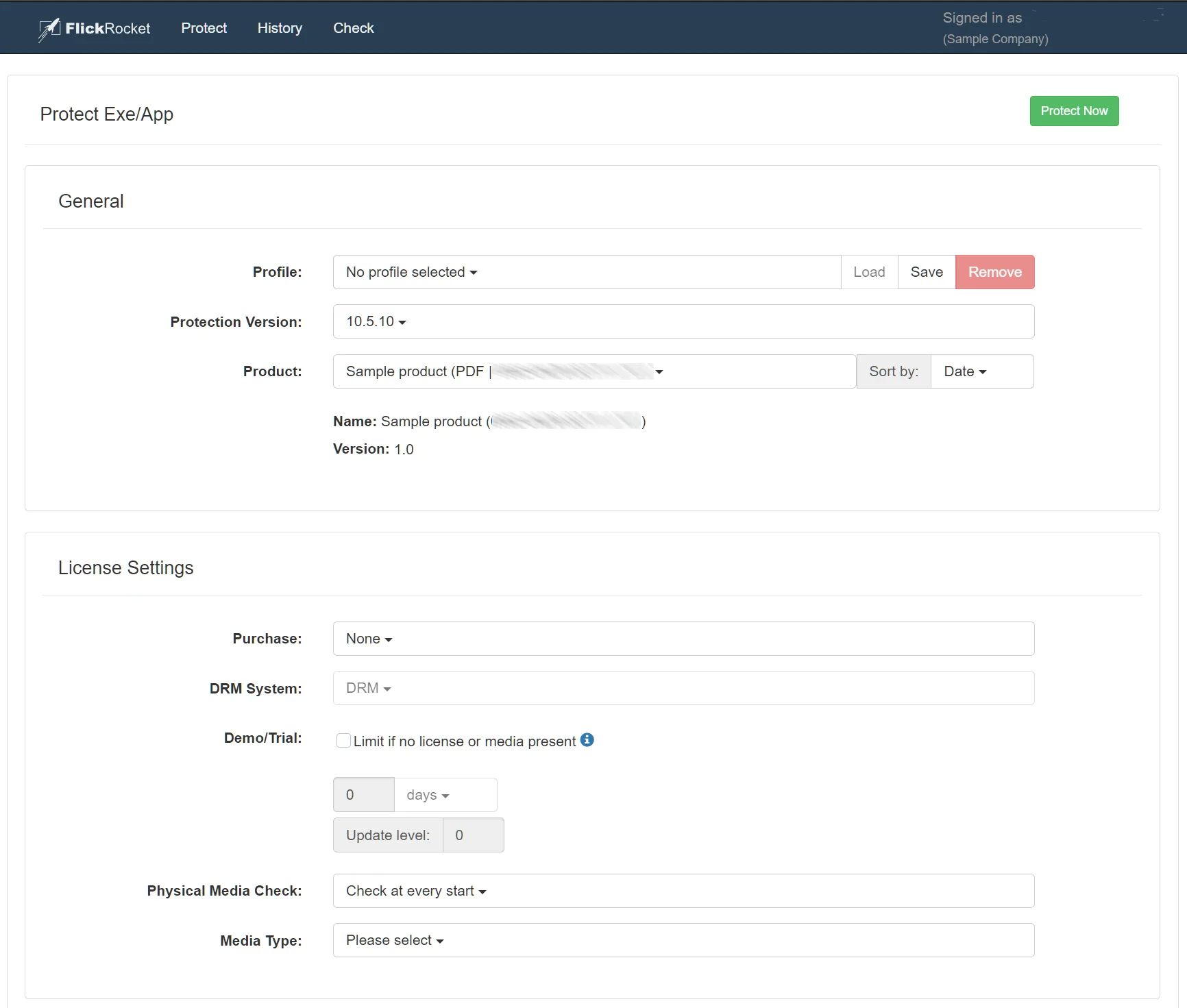Click the Save profile button
The height and width of the screenshot is (1008, 1187).
click(x=926, y=272)
